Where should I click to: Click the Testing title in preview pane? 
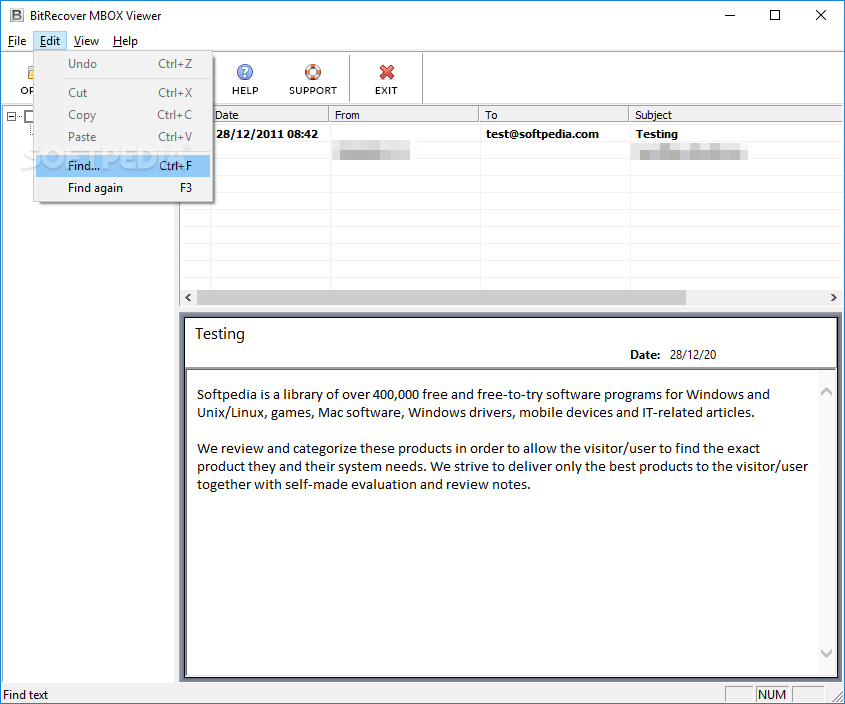tap(219, 334)
